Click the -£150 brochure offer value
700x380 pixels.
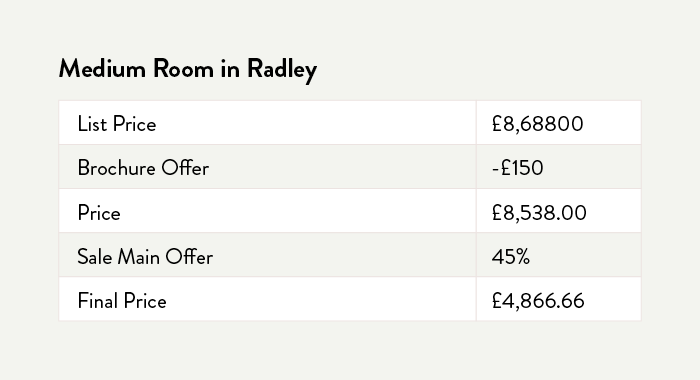(x=518, y=168)
